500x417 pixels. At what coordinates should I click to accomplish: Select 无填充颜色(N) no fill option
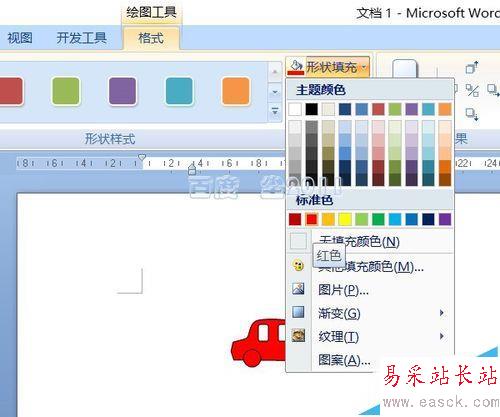pos(370,241)
